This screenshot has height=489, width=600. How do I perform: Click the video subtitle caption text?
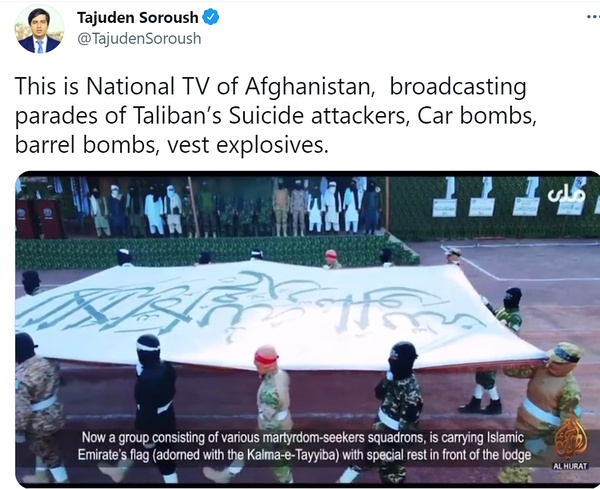point(305,446)
